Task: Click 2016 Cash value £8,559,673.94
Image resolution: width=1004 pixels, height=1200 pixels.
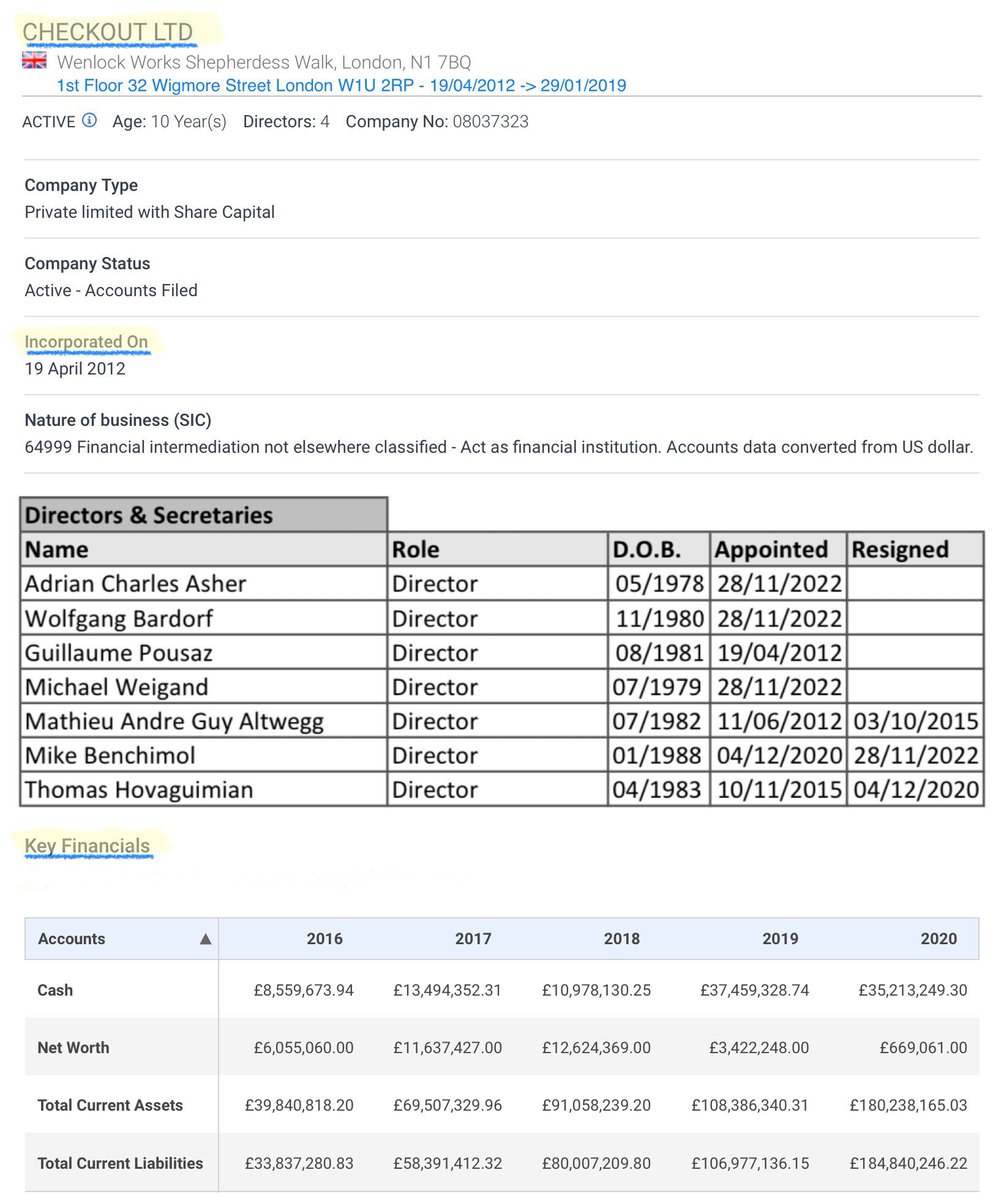Action: tap(304, 991)
